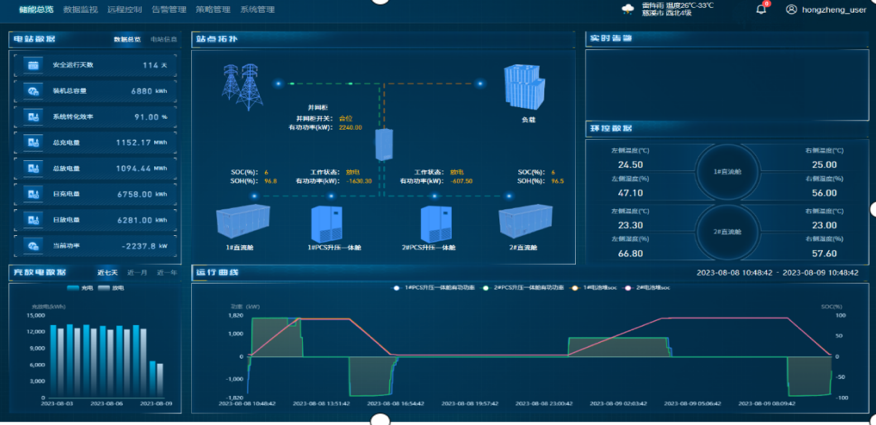Viewport: 876px width, 425px height.
Task: Open the notification bell alerts
Action: [x=762, y=9]
